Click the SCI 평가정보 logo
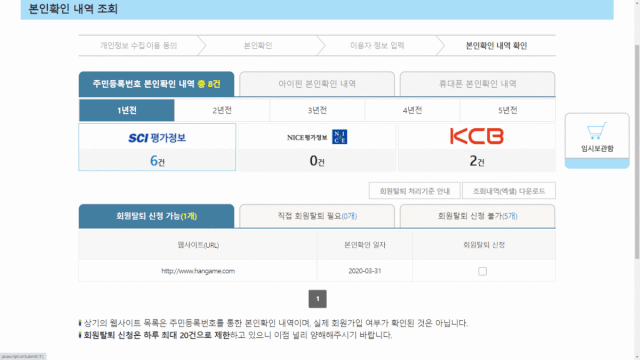Screen dimensions: 640x360 (157, 138)
